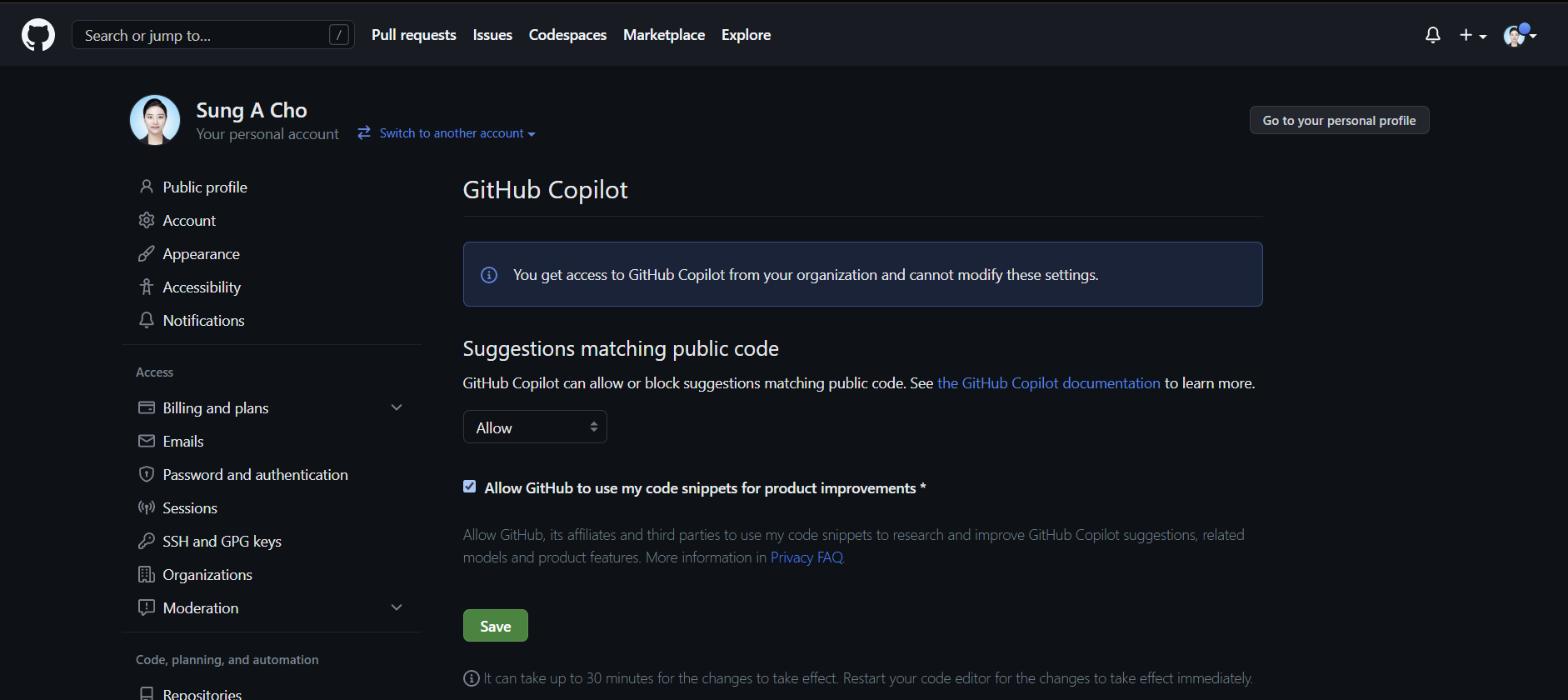Click the Sessions broadcast icon
Screen dimensions: 1568x700
pyautogui.click(x=147, y=507)
